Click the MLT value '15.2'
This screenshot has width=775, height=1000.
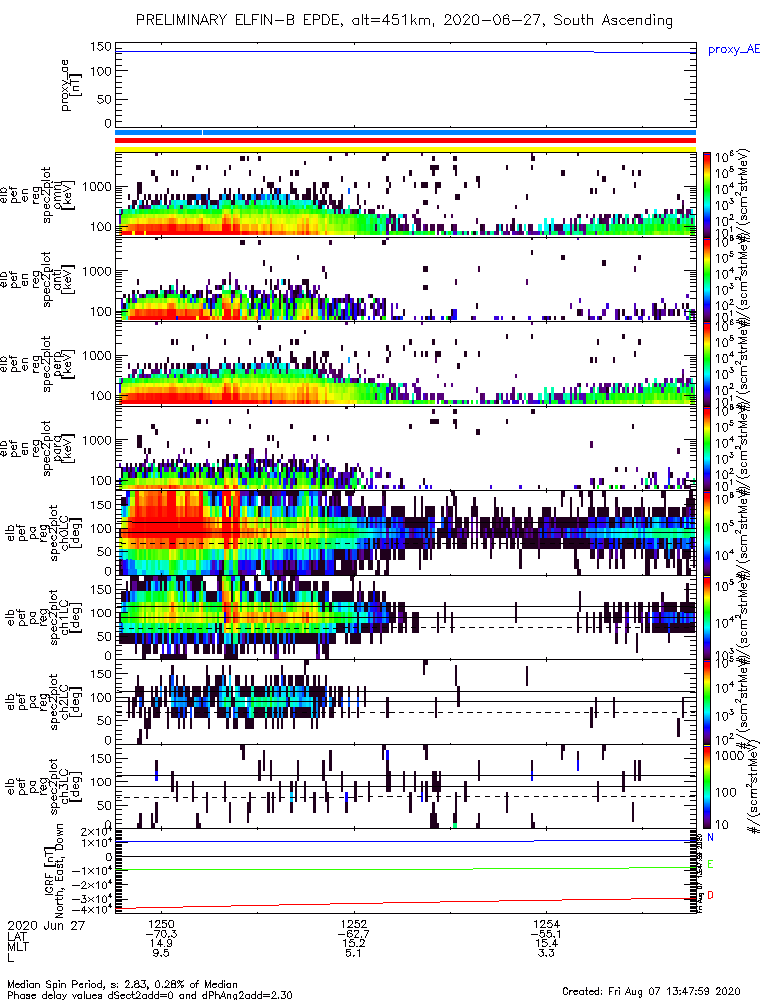[x=354, y=943]
